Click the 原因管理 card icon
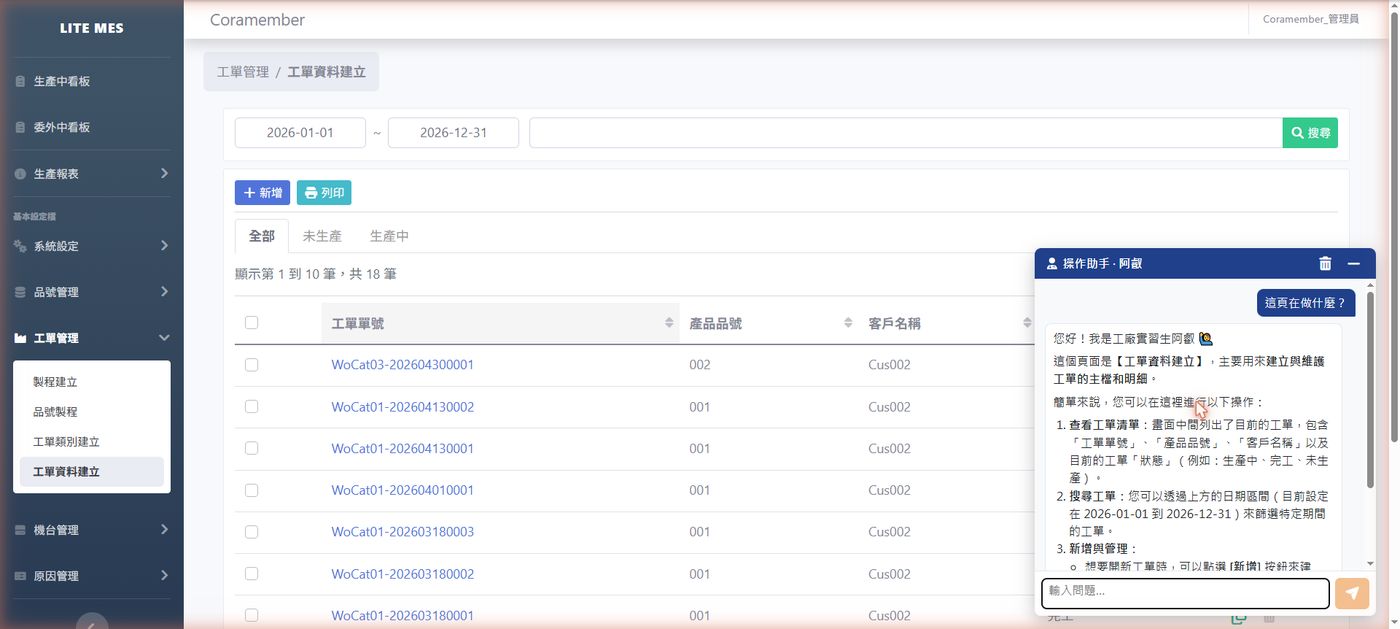This screenshot has height=629, width=1400. (20, 576)
